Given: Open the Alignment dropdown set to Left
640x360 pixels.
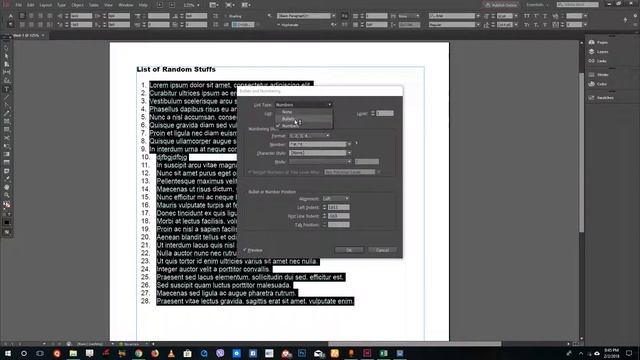Looking at the screenshot, I should 336,198.
